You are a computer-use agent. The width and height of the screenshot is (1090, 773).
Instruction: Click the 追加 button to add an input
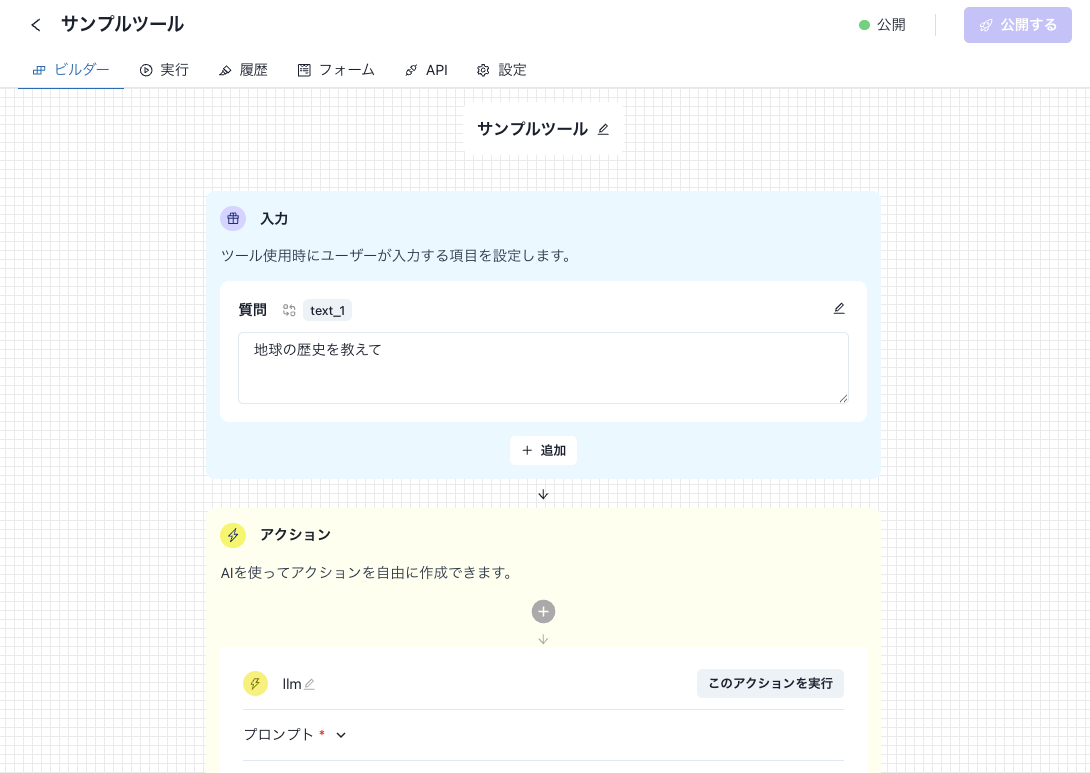(x=543, y=451)
